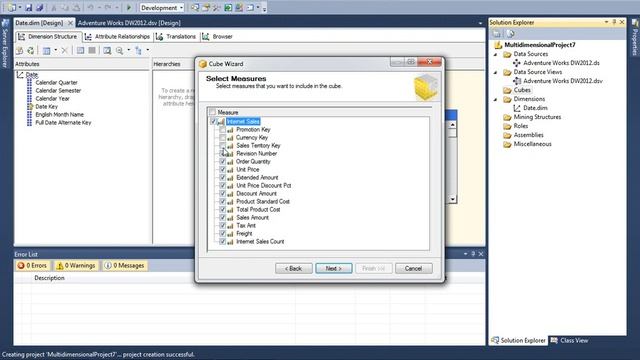Check the Promotion Key measure checkbox
The height and width of the screenshot is (360, 640).
point(222,129)
